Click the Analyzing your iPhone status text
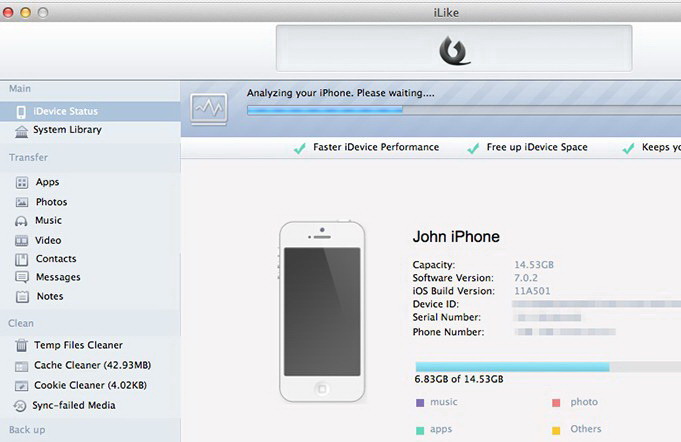 point(340,93)
